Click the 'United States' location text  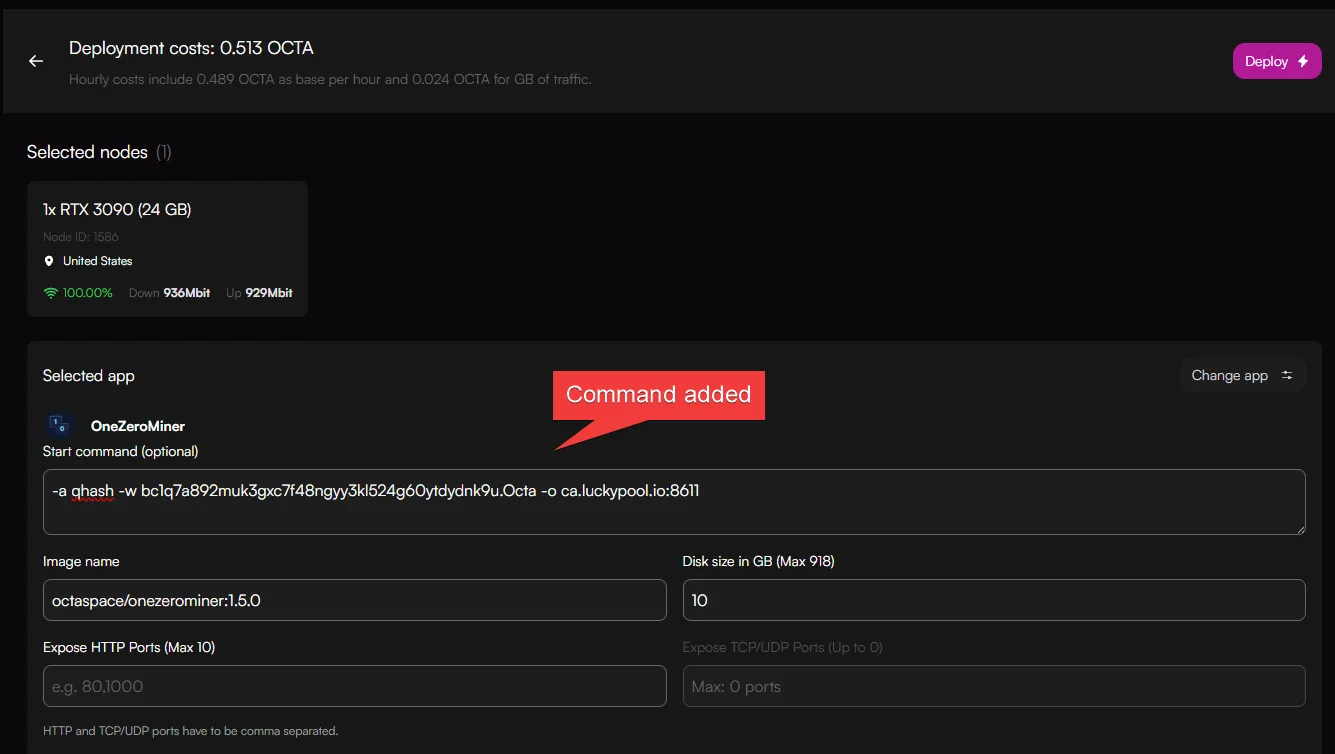point(98,261)
